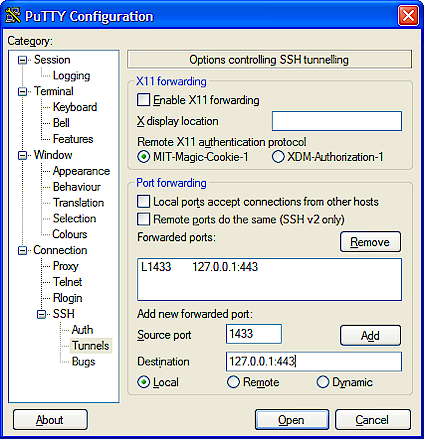
Task: Collapse the Window category node
Action: [x=22, y=155]
